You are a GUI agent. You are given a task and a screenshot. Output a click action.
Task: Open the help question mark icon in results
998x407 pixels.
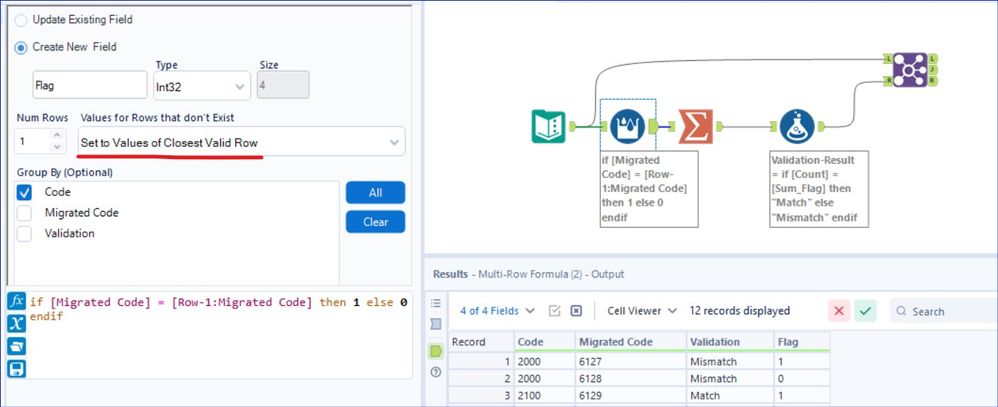pos(436,372)
